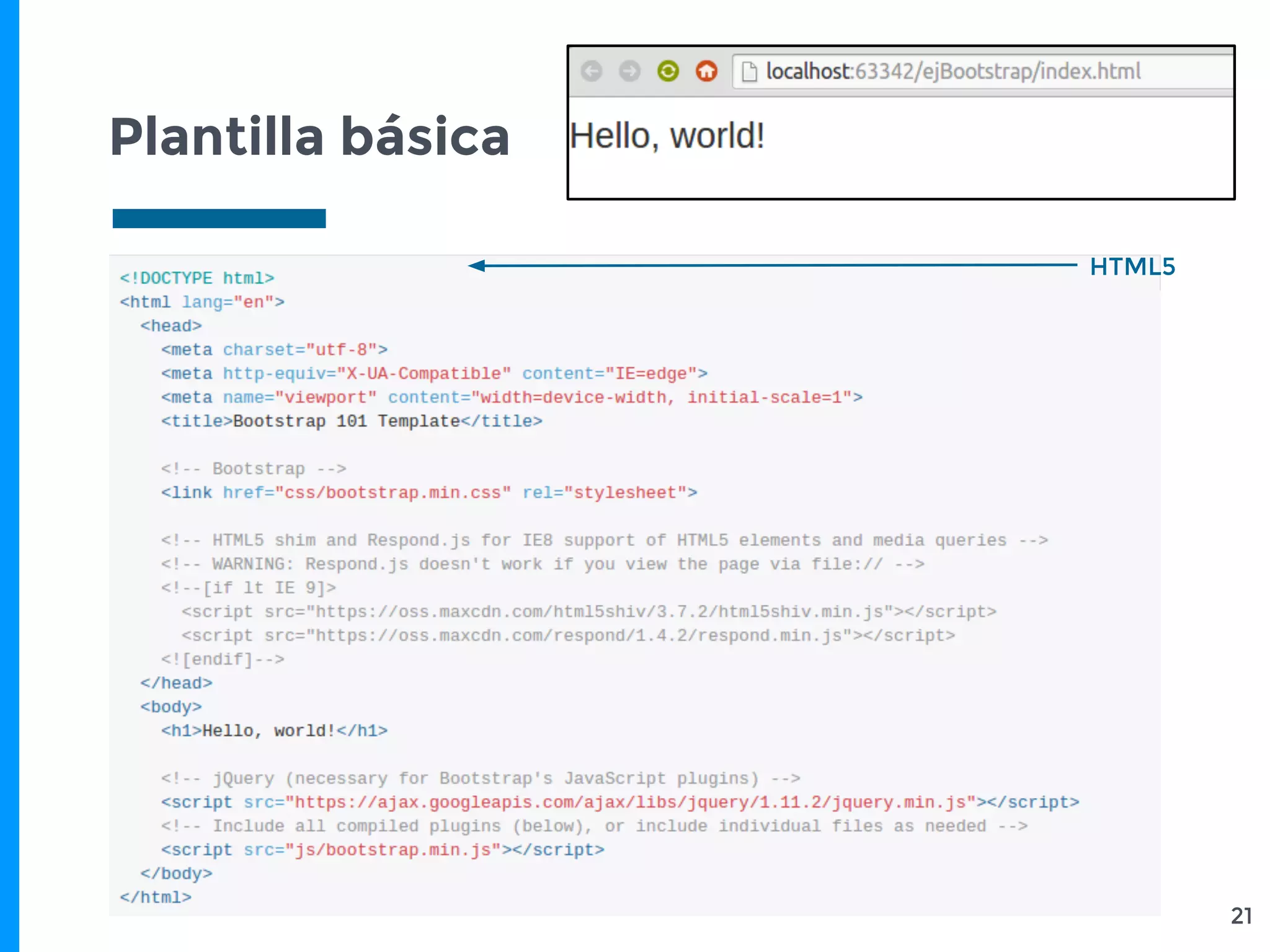Image resolution: width=1270 pixels, height=952 pixels.
Task: Click the 'Plantilla básica' slide title
Action: pyautogui.click(x=309, y=136)
